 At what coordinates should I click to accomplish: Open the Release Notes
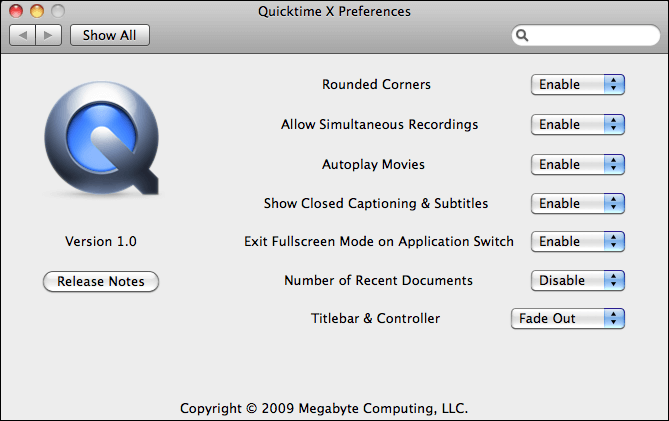tap(101, 282)
